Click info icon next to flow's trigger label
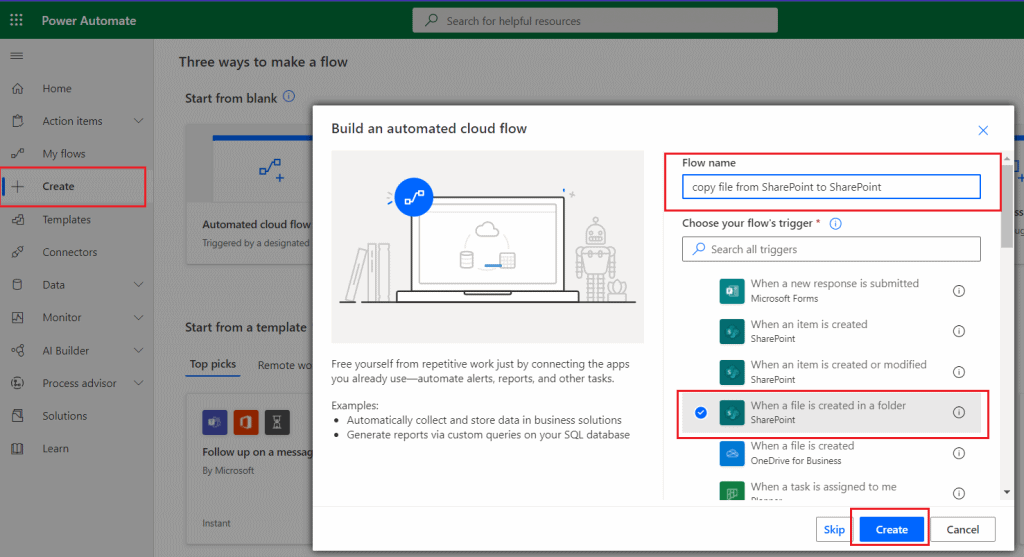1024x557 pixels. tap(835, 223)
